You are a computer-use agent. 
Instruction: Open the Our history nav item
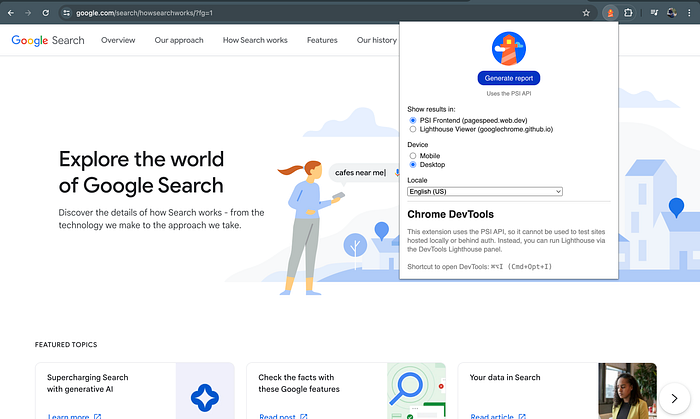click(376, 40)
